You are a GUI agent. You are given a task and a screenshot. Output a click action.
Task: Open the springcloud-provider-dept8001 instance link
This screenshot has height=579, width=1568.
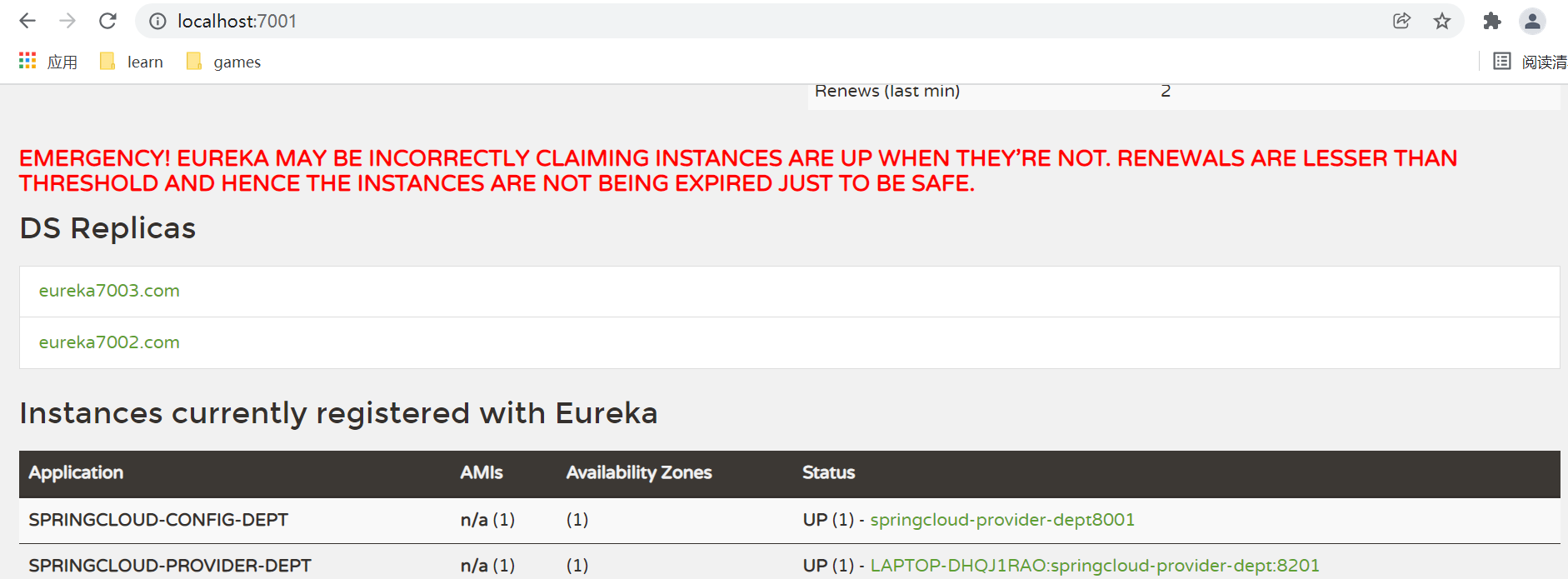[x=1002, y=520]
